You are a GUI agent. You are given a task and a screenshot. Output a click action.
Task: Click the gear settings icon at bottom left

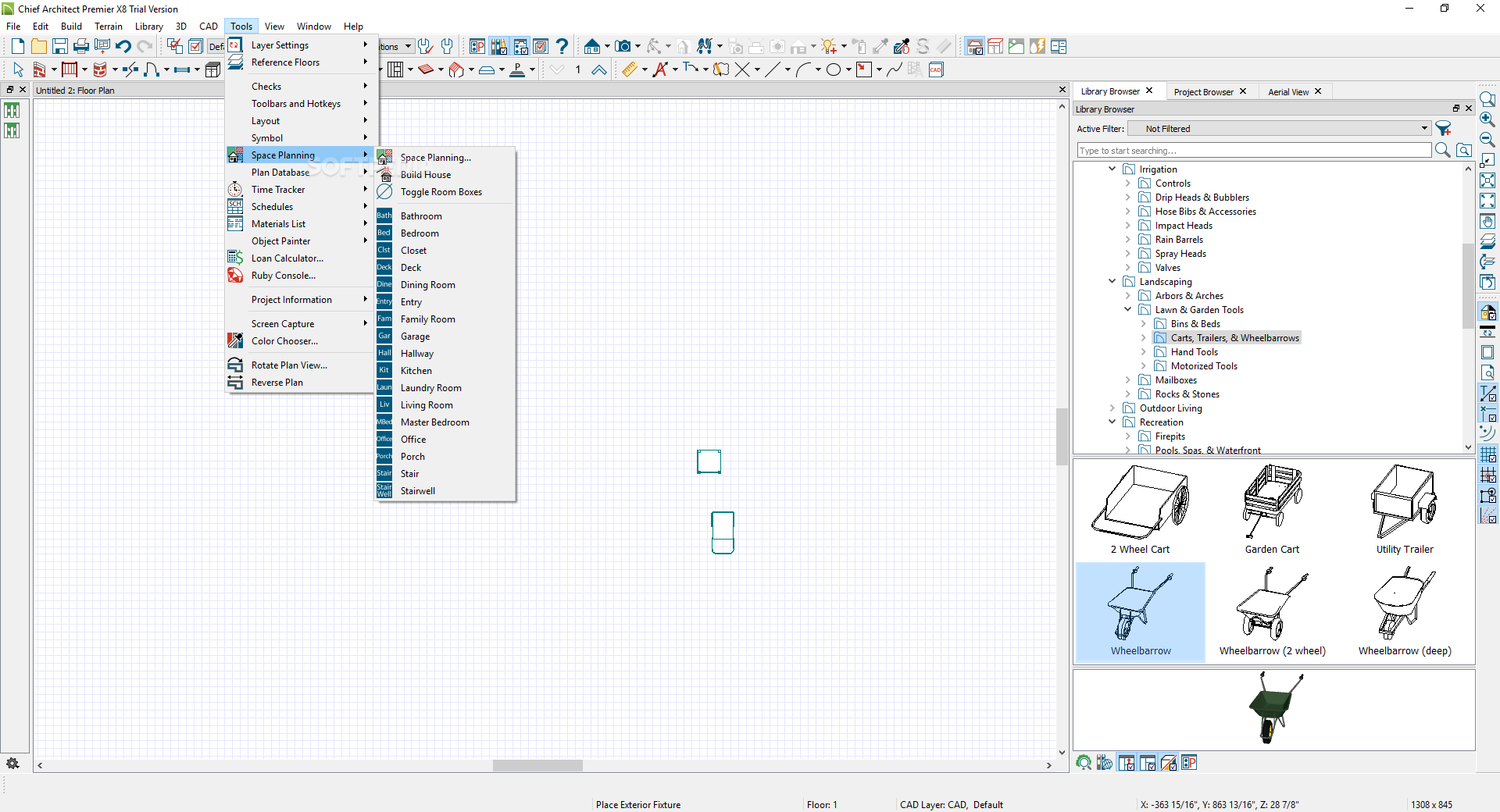point(12,764)
